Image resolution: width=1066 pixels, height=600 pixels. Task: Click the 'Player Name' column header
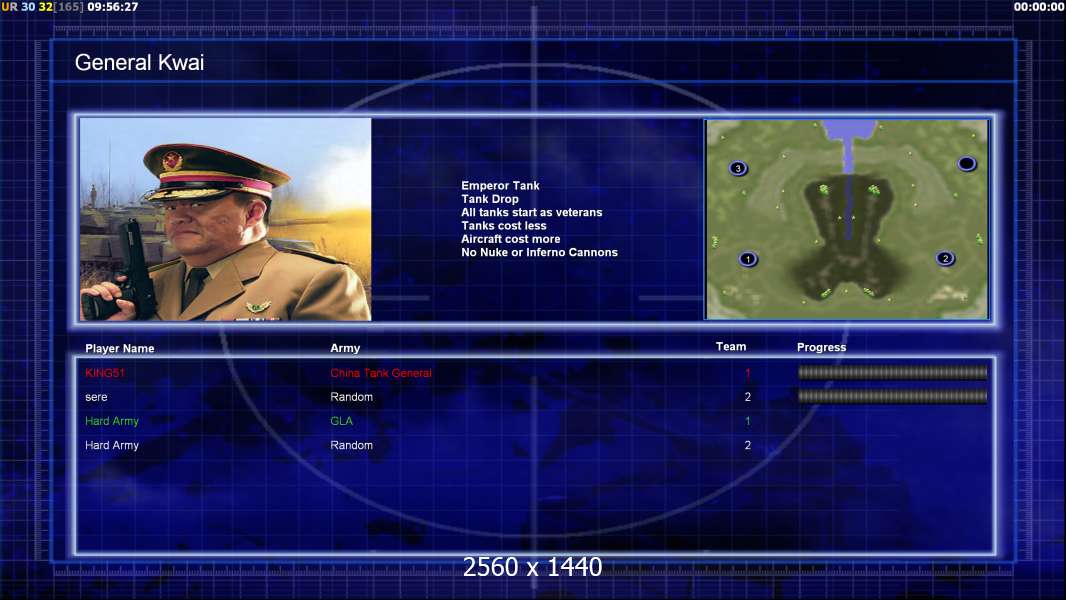(x=120, y=349)
